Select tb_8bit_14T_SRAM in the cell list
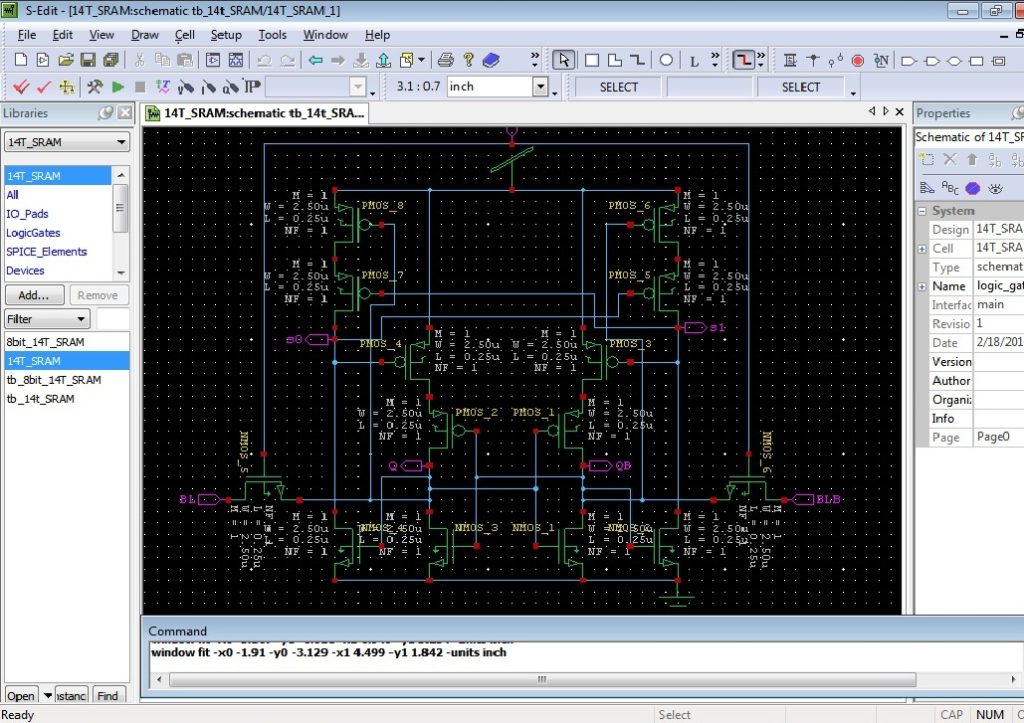 pyautogui.click(x=54, y=380)
